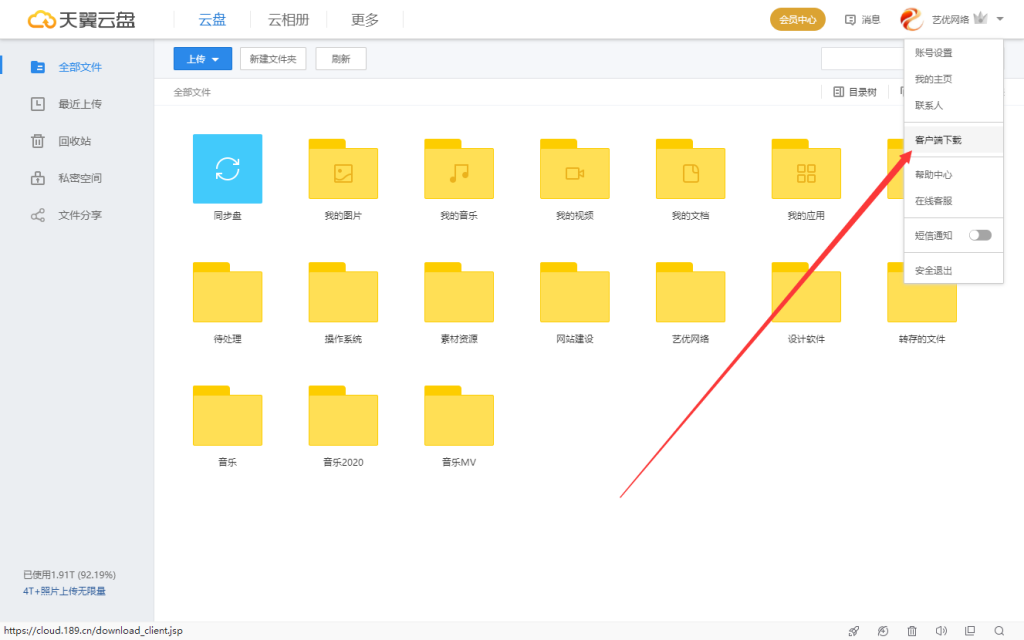Toggle the 目录树 directory tree view
This screenshot has width=1024, height=640.
[x=855, y=92]
